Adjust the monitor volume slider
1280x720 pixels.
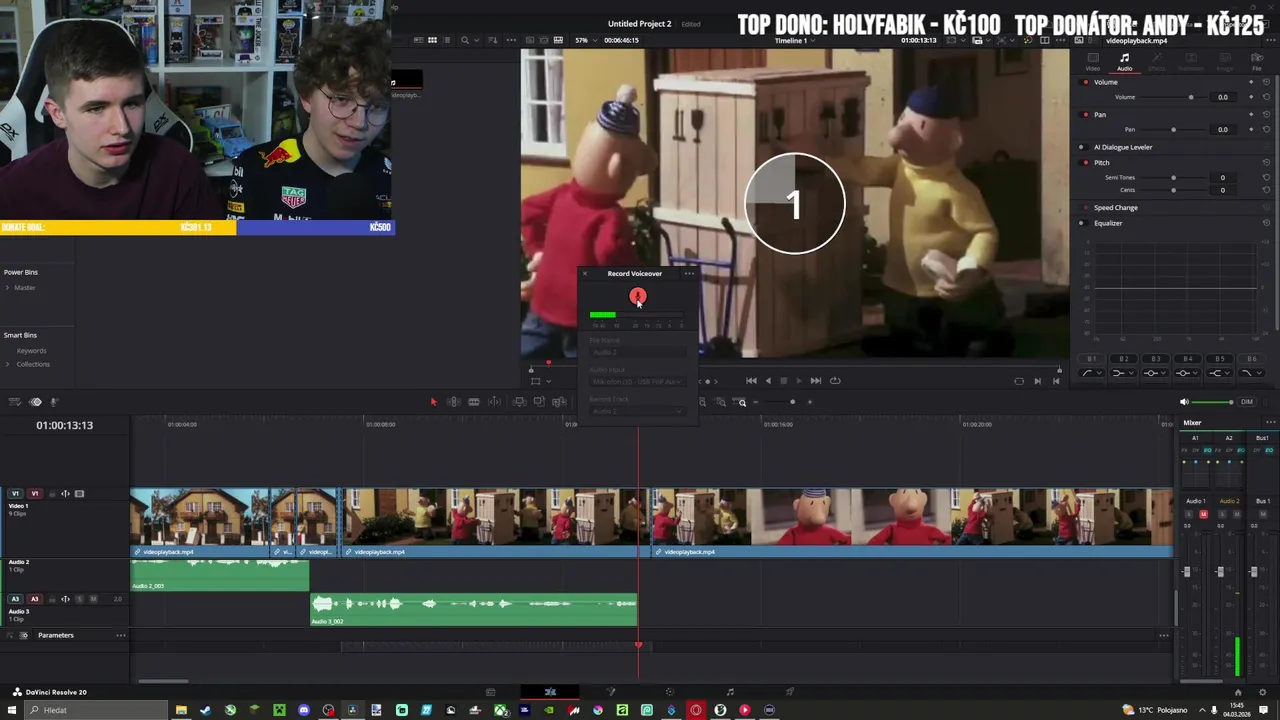pyautogui.click(x=1214, y=402)
